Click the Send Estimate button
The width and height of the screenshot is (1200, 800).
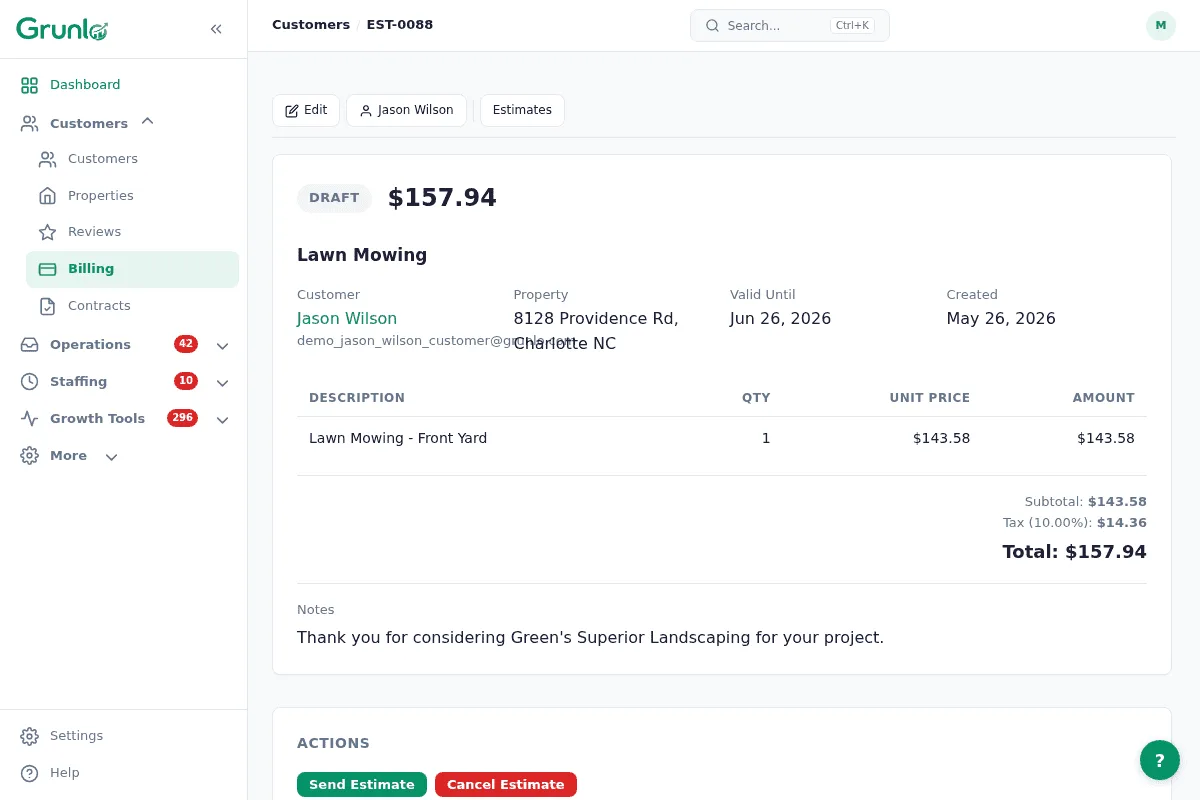pyautogui.click(x=362, y=785)
